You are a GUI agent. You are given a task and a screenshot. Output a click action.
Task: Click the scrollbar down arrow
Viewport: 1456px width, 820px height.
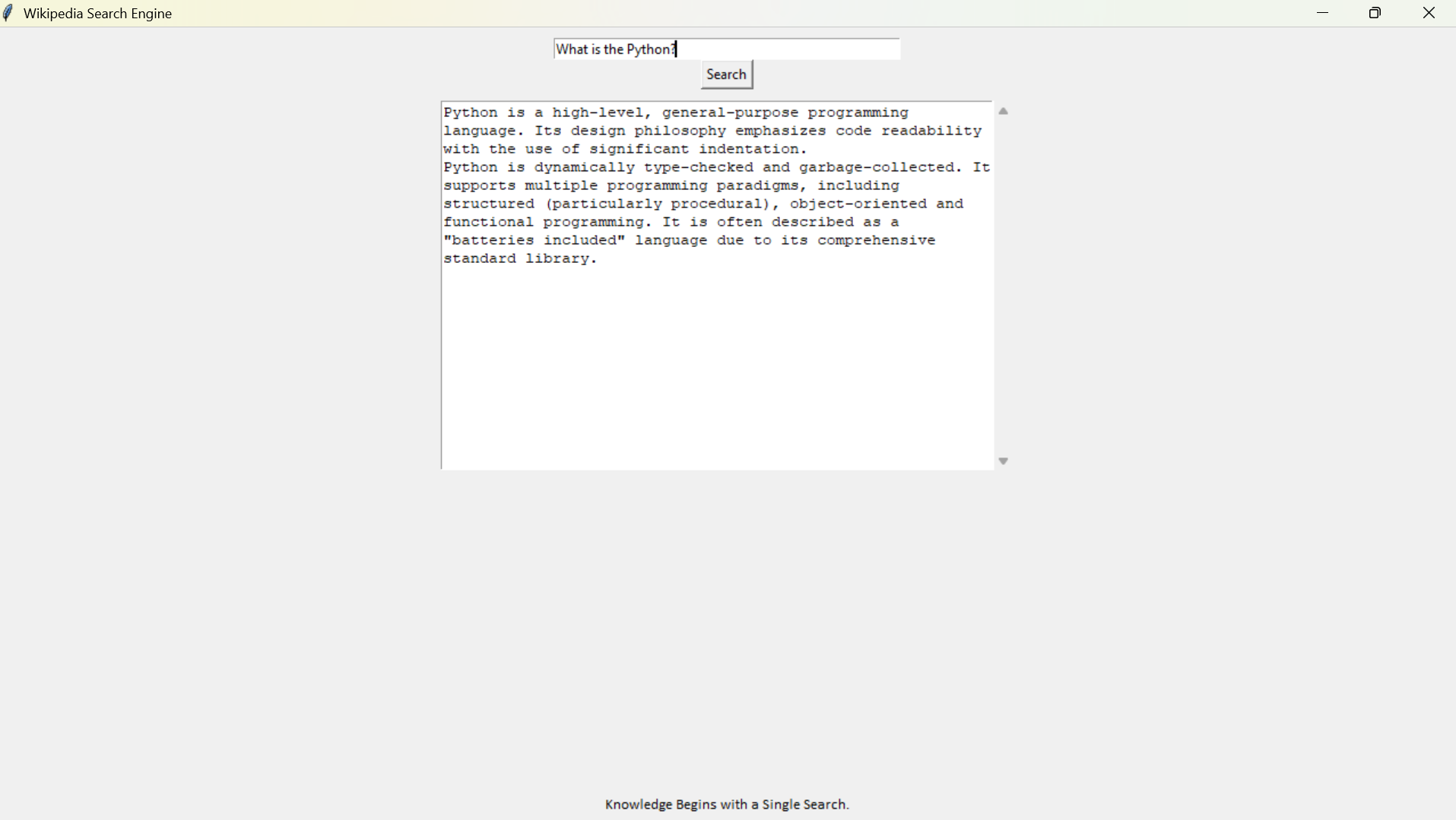point(1003,461)
